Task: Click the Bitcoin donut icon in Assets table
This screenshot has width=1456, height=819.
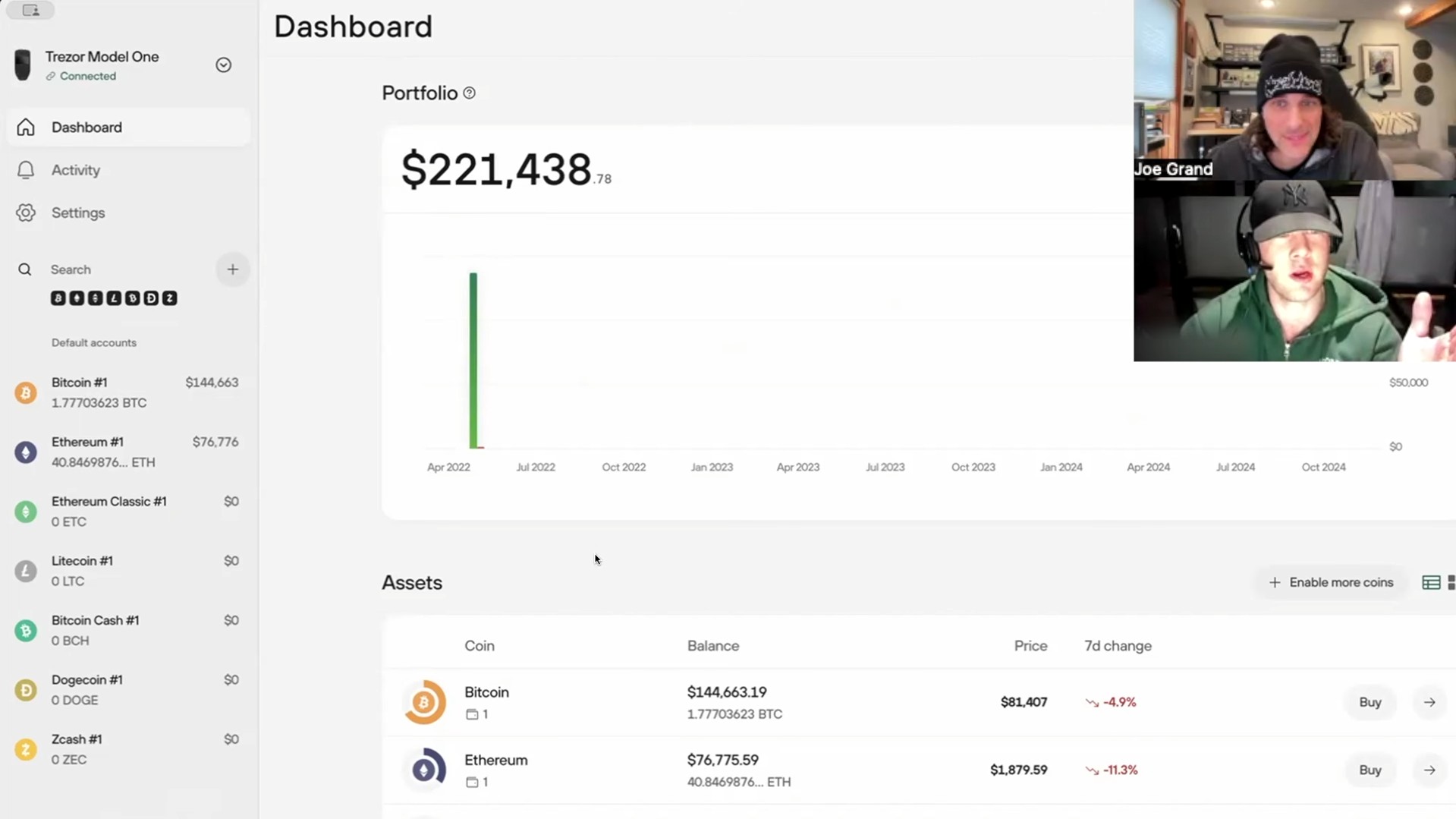Action: (424, 702)
